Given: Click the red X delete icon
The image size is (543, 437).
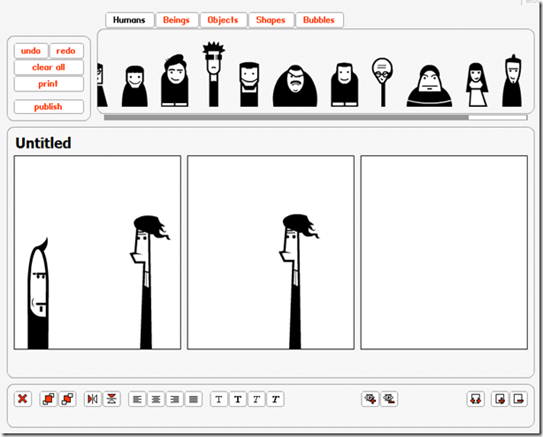Looking at the screenshot, I should click(x=23, y=399).
